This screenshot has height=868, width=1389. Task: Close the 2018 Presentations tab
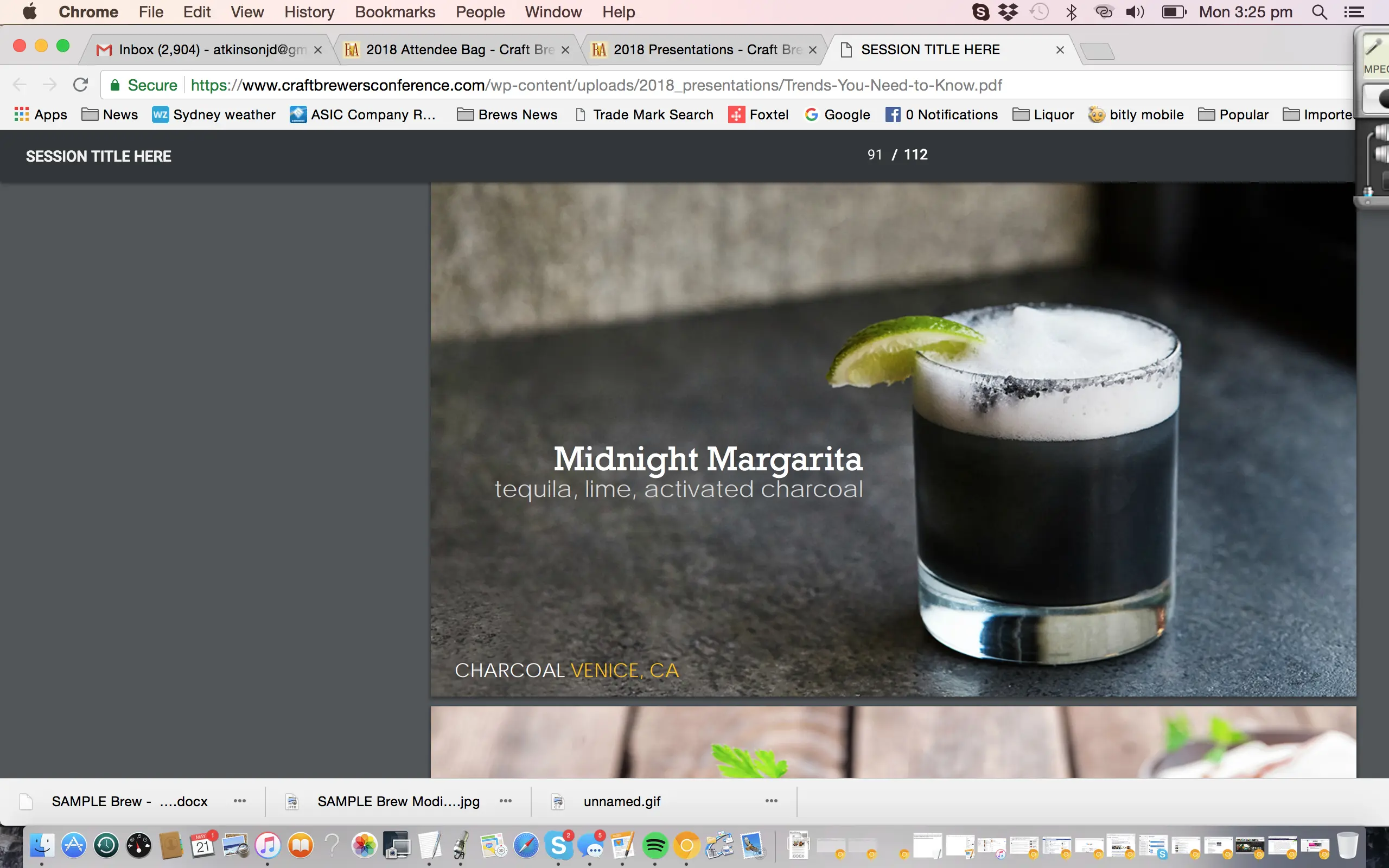click(x=813, y=50)
